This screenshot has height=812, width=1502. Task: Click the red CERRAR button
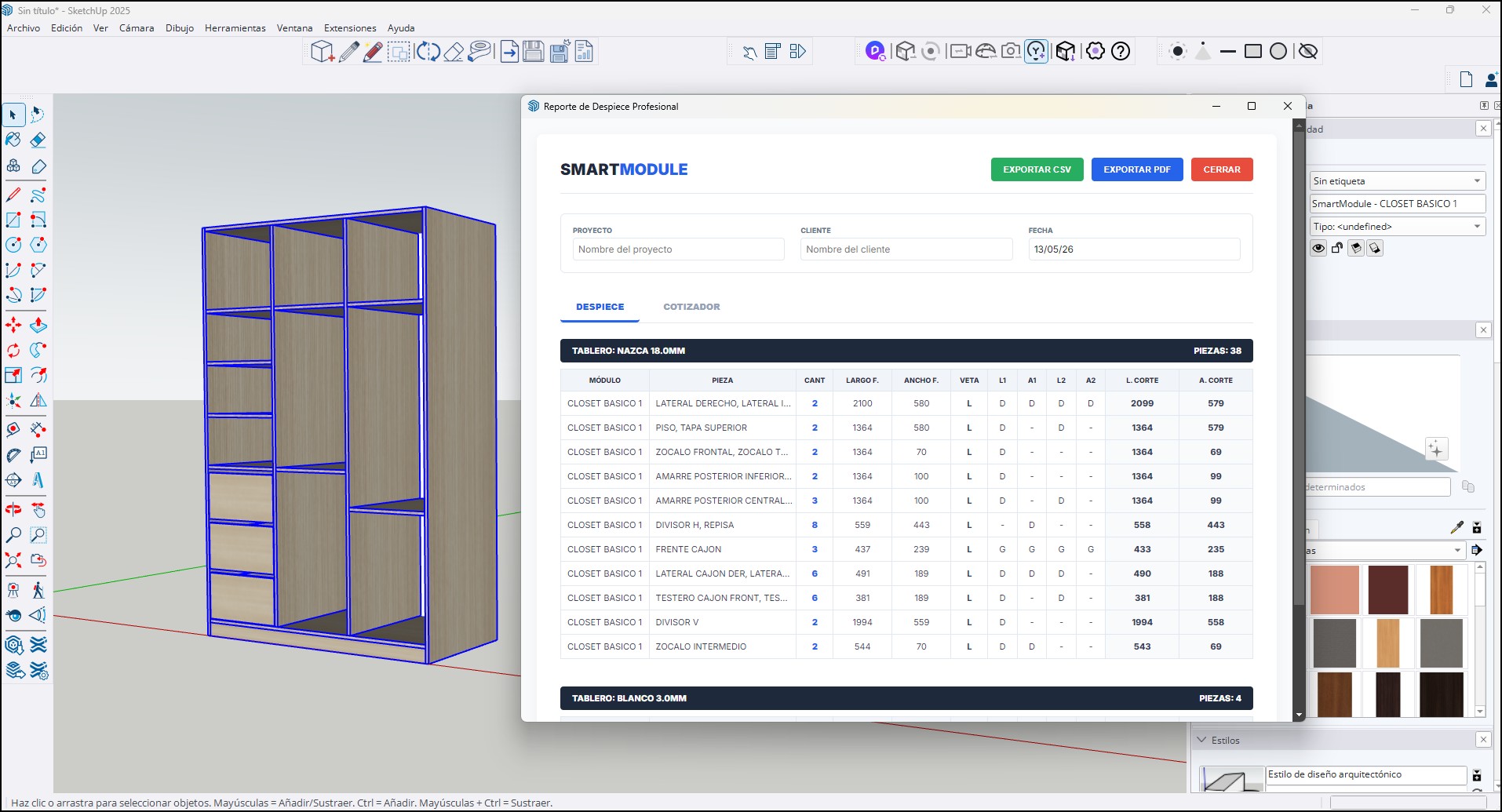(x=1222, y=169)
